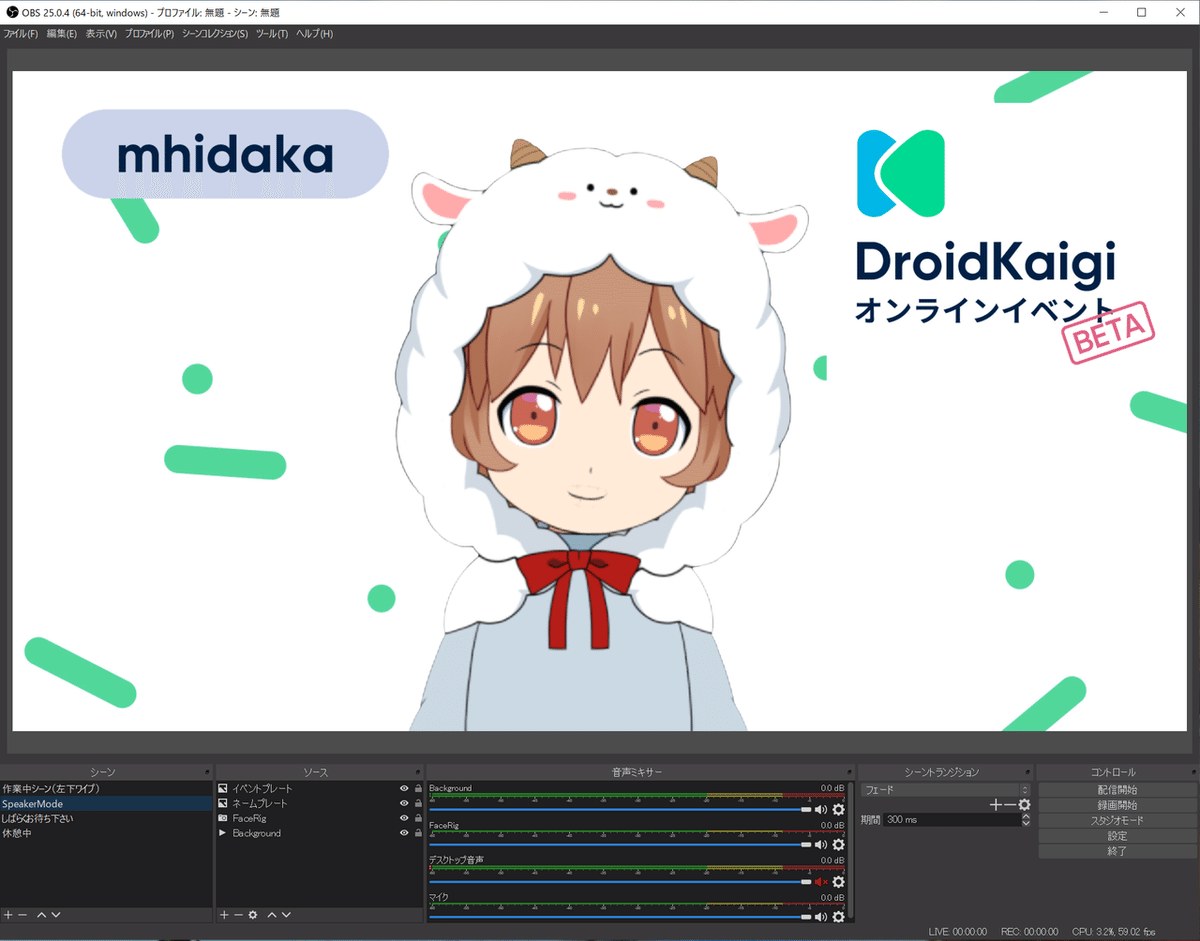Click the FaceRig camera source icon

223,818
